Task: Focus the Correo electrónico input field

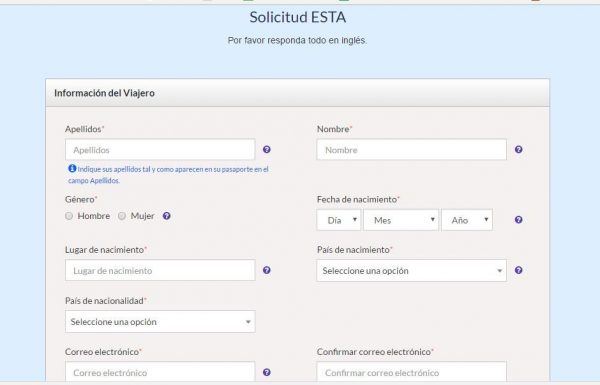Action: click(160, 372)
